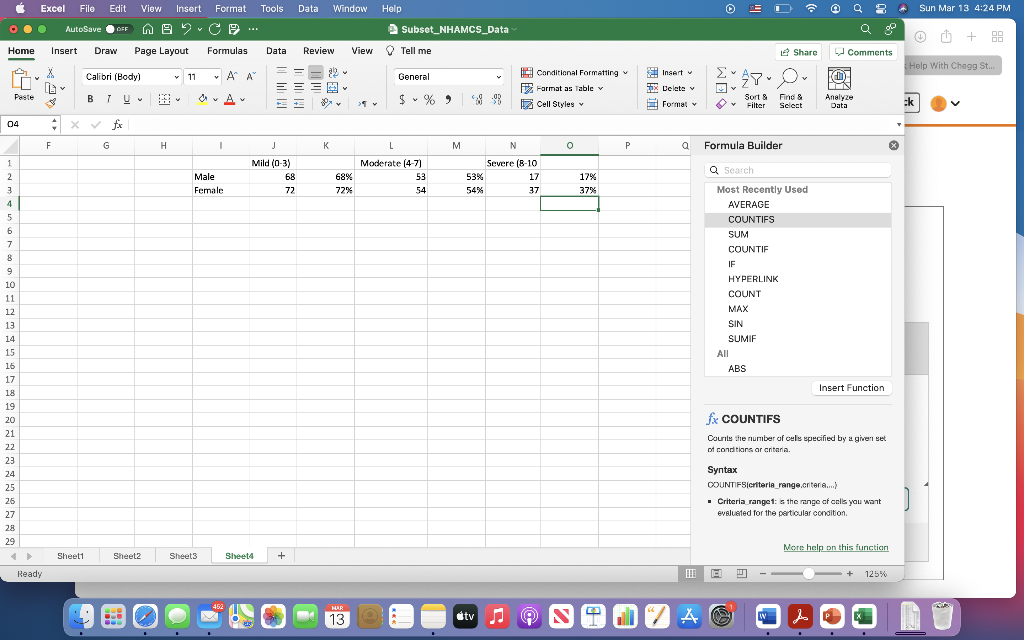Screen dimensions: 1024x640
Task: Open 'More help on this function' link
Action: 835,547
